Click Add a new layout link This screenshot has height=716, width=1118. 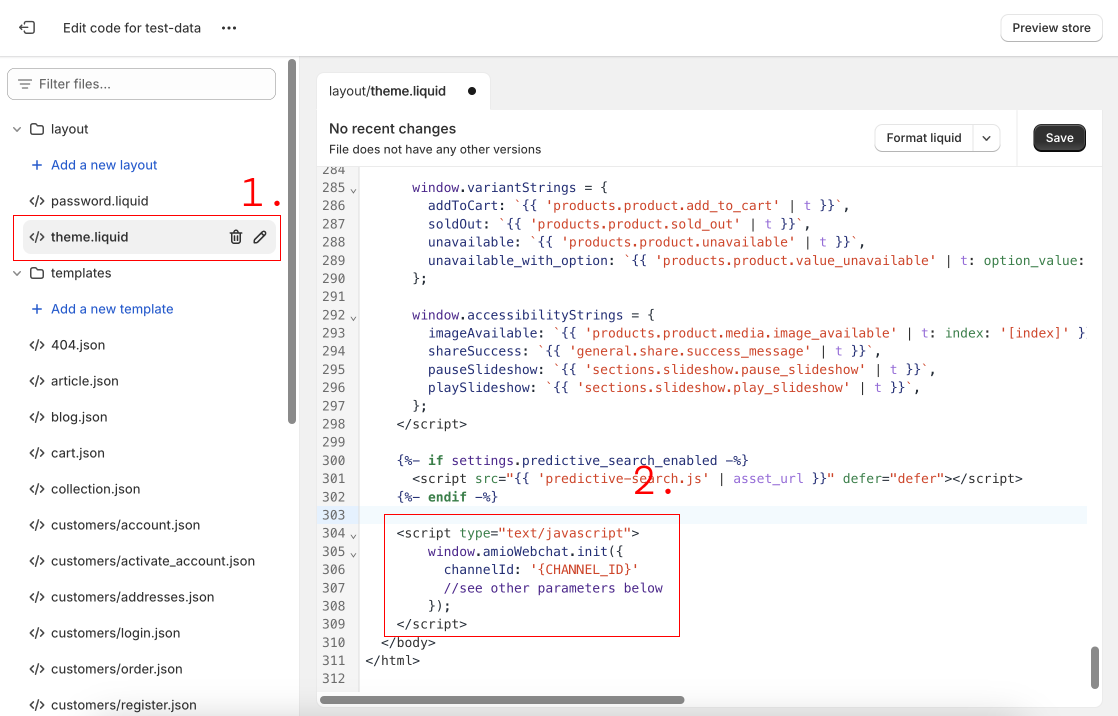[x=104, y=165]
